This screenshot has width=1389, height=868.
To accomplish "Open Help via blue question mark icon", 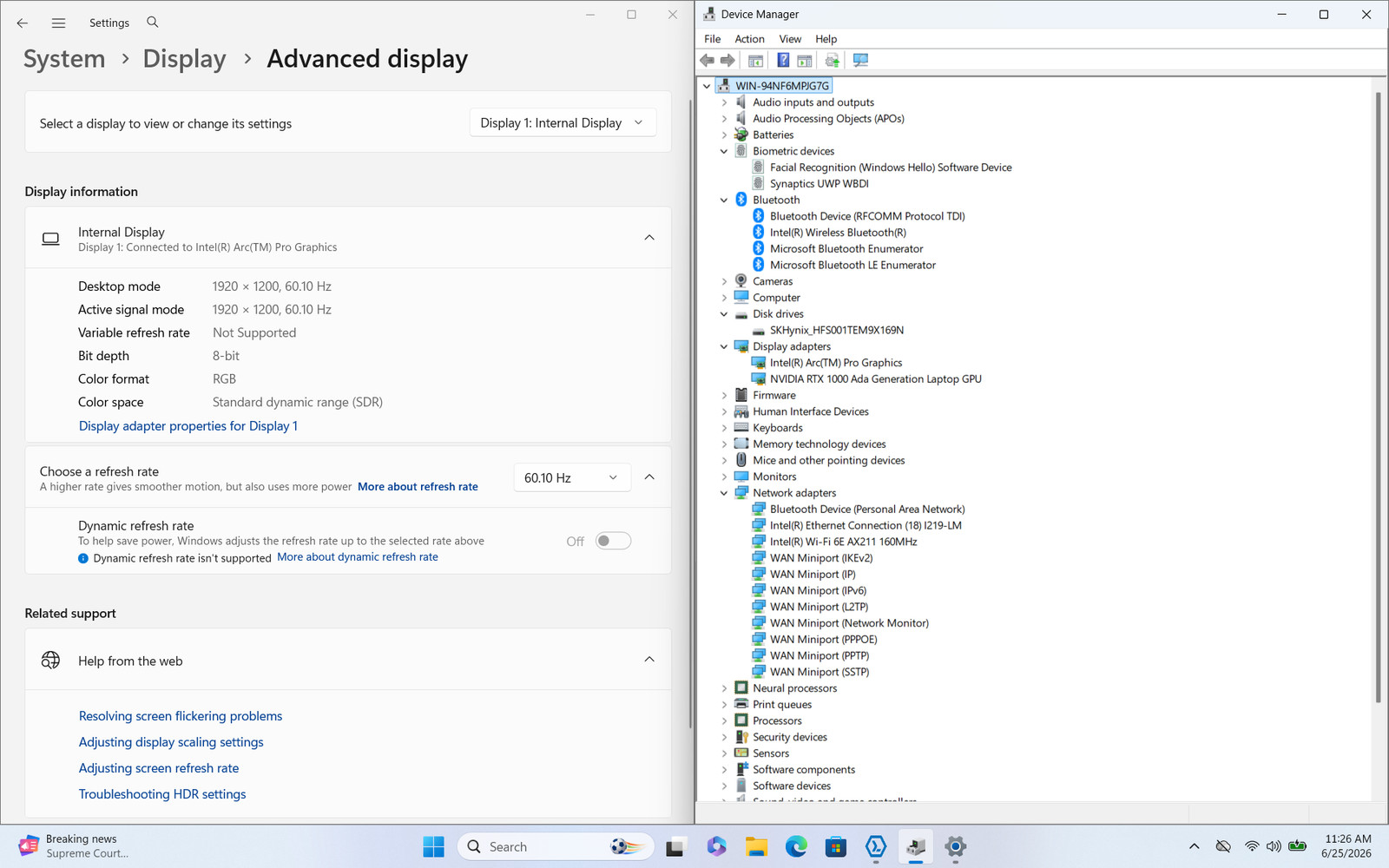I will pos(783,60).
